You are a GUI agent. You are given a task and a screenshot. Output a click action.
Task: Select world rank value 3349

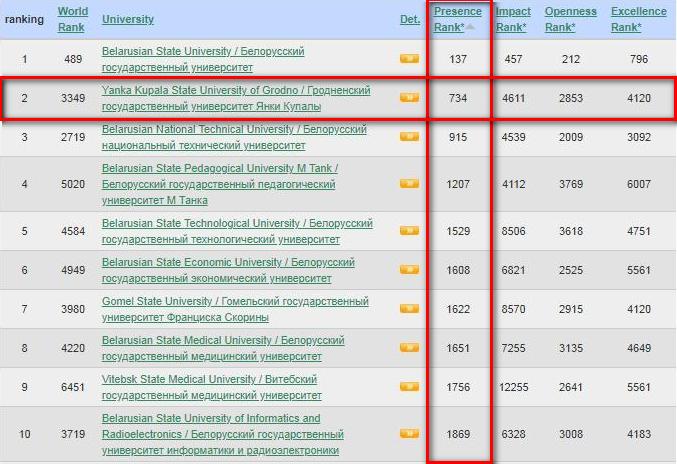click(73, 98)
